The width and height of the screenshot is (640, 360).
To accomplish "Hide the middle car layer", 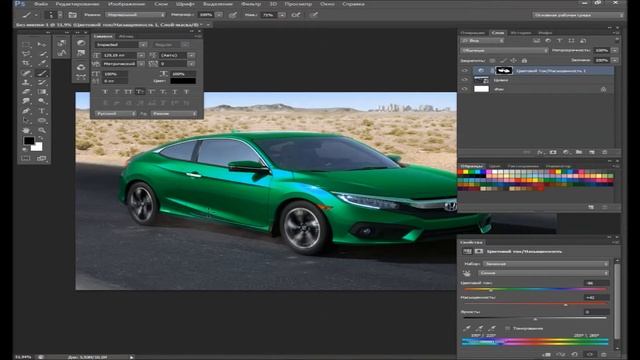I will click(x=465, y=80).
